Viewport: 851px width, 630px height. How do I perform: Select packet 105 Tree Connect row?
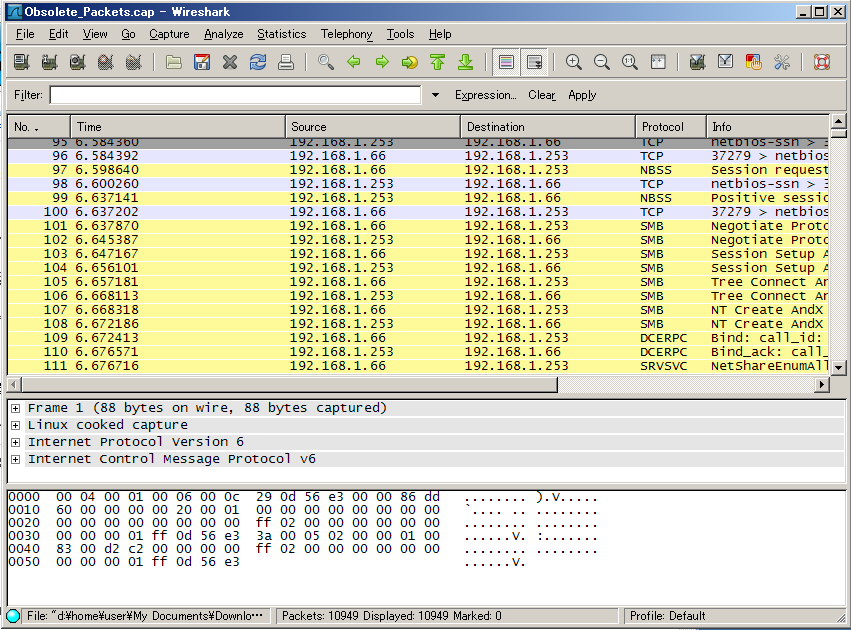tap(418, 282)
